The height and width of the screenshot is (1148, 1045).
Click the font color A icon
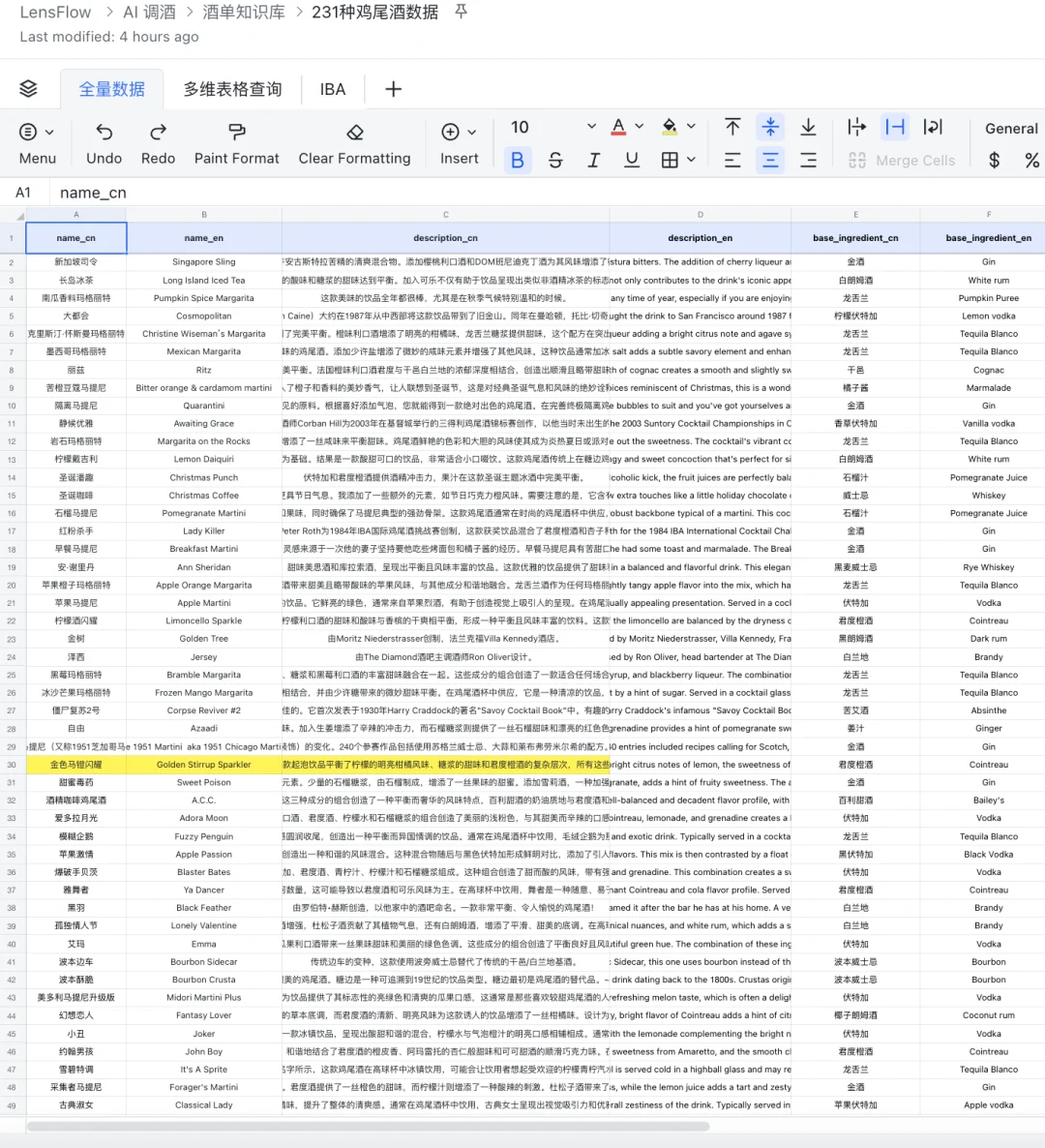618,127
